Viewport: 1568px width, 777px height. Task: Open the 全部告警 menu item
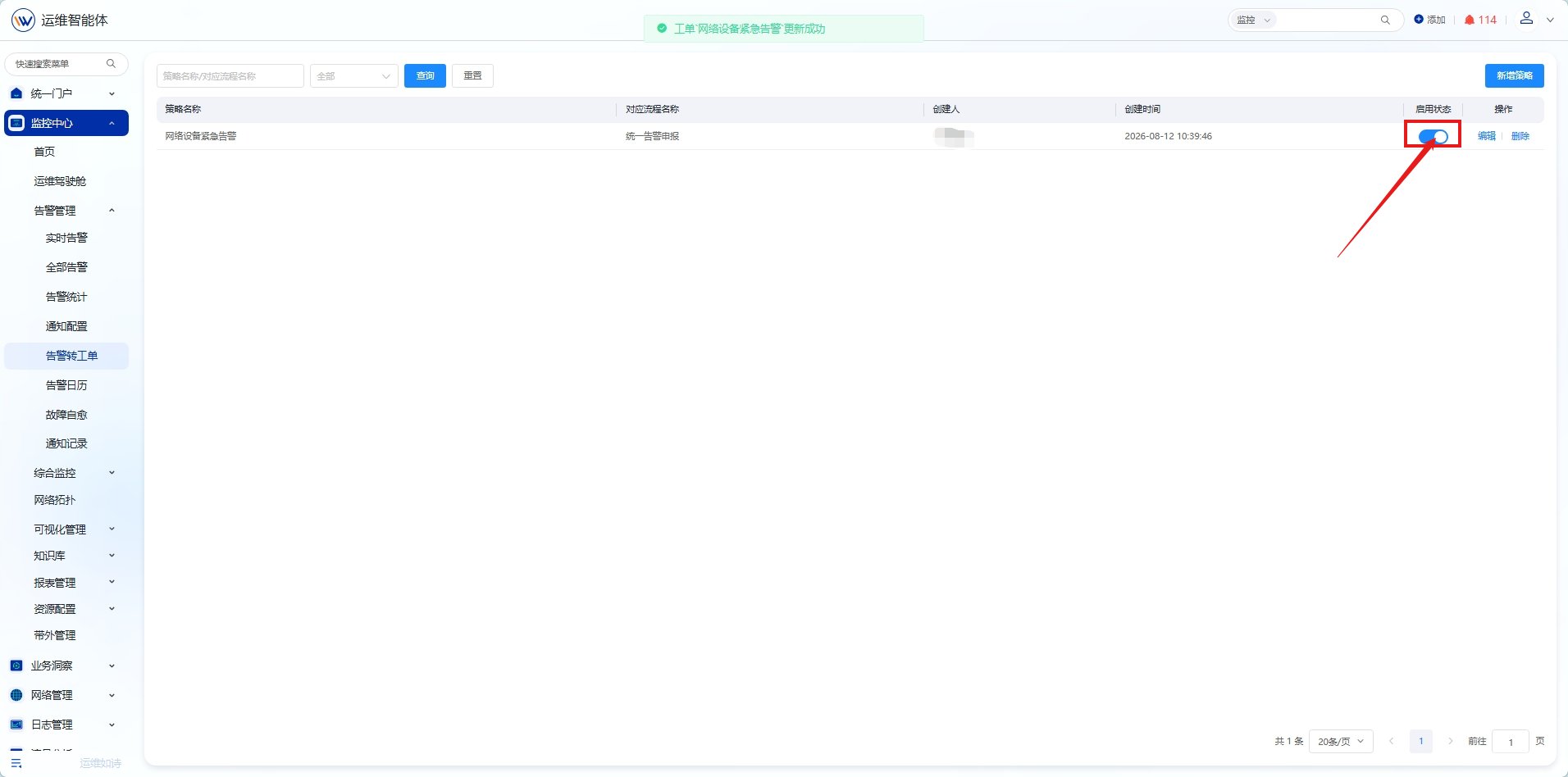click(x=66, y=267)
